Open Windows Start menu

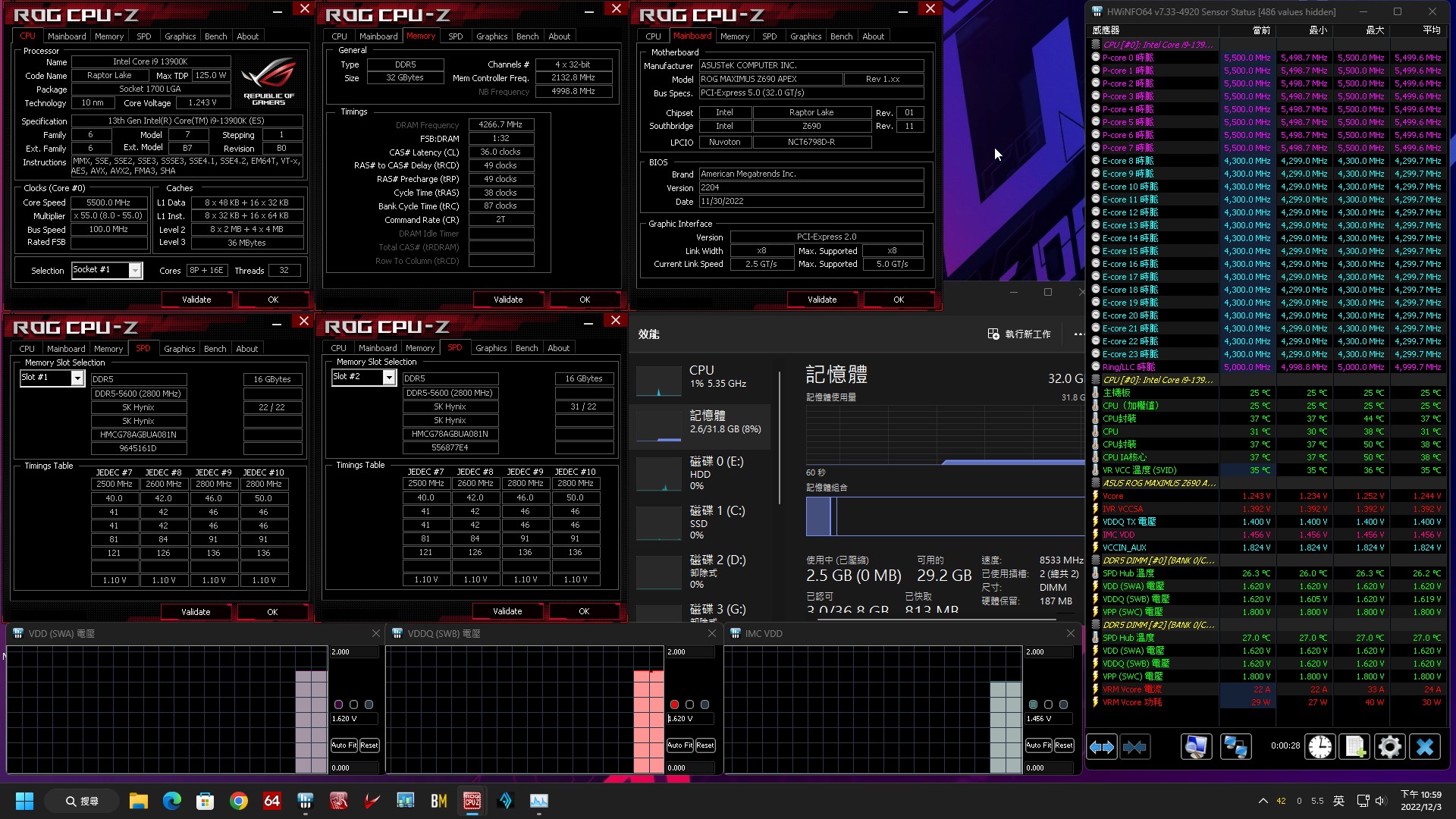24,801
